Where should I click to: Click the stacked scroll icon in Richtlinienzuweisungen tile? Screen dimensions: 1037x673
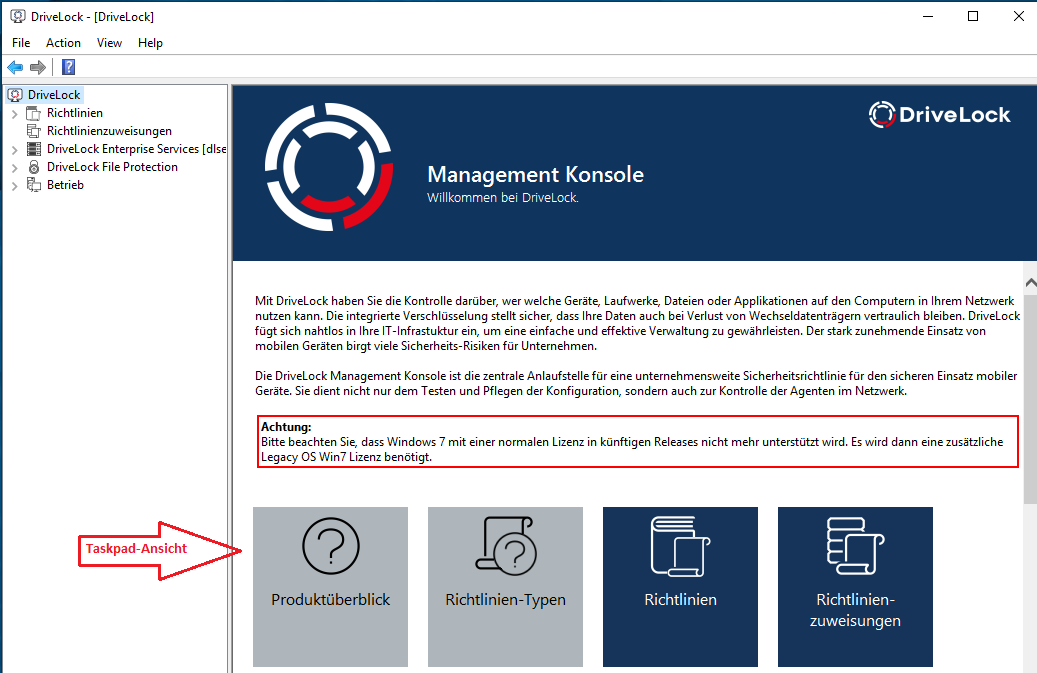[x=855, y=546]
